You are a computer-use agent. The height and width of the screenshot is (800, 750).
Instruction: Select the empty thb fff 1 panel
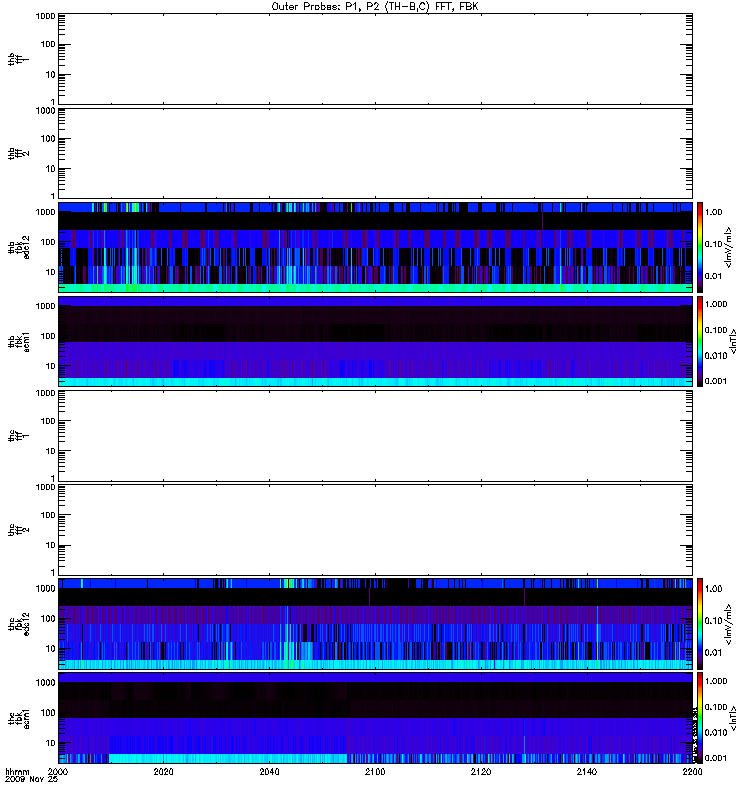(376, 59)
